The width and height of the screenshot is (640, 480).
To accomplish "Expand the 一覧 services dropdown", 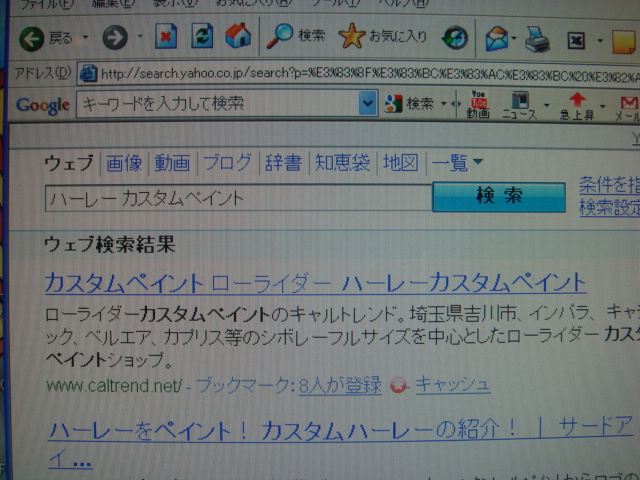I will tap(457, 163).
